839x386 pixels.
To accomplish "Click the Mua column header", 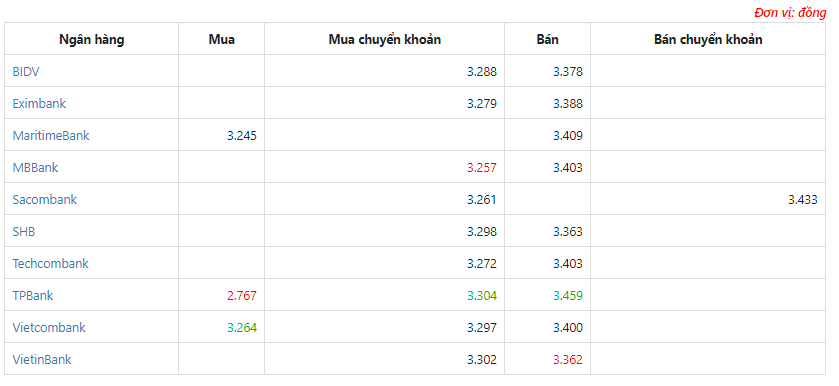I will click(x=222, y=40).
